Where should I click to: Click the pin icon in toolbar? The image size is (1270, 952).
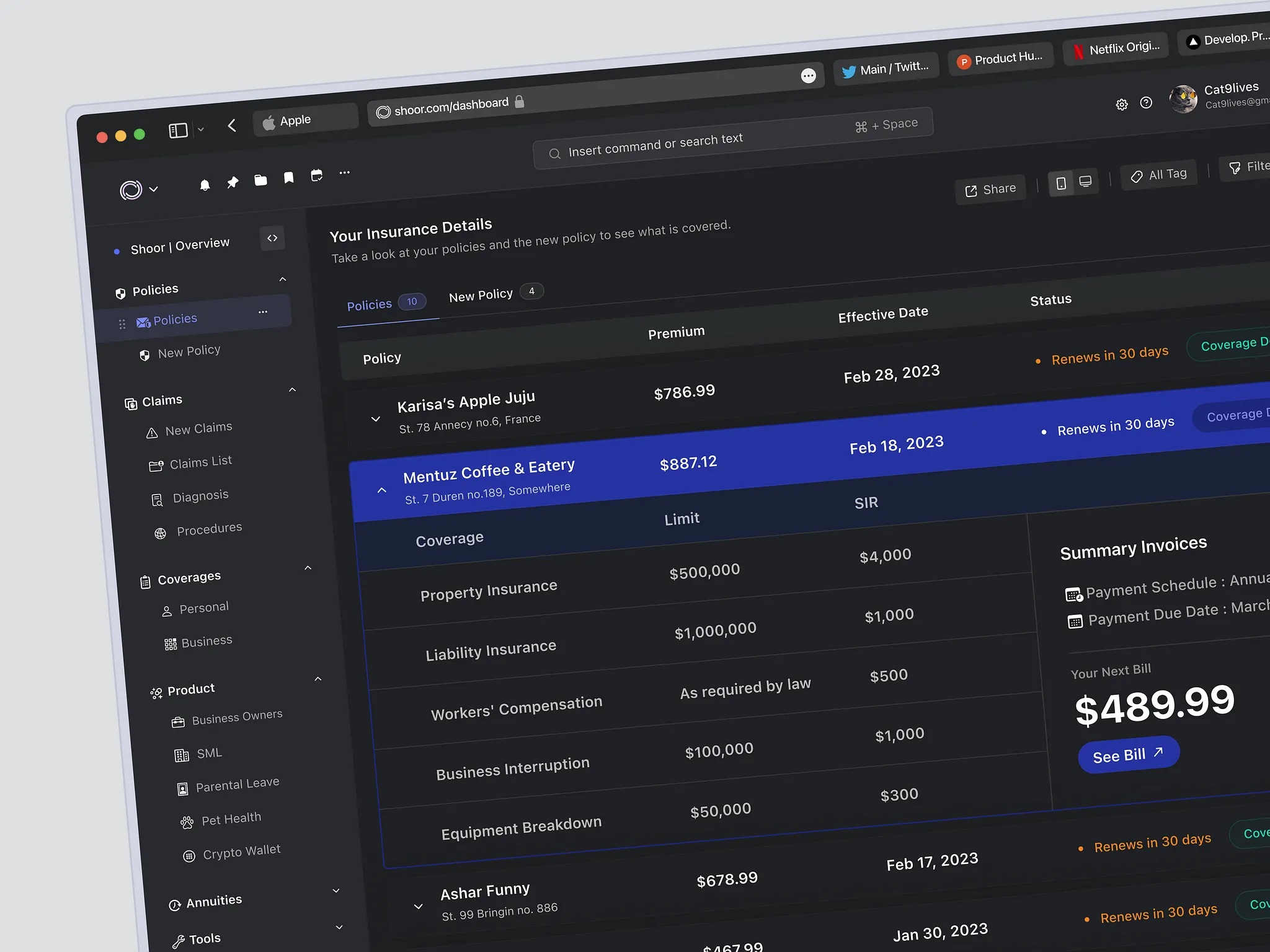pyautogui.click(x=233, y=182)
